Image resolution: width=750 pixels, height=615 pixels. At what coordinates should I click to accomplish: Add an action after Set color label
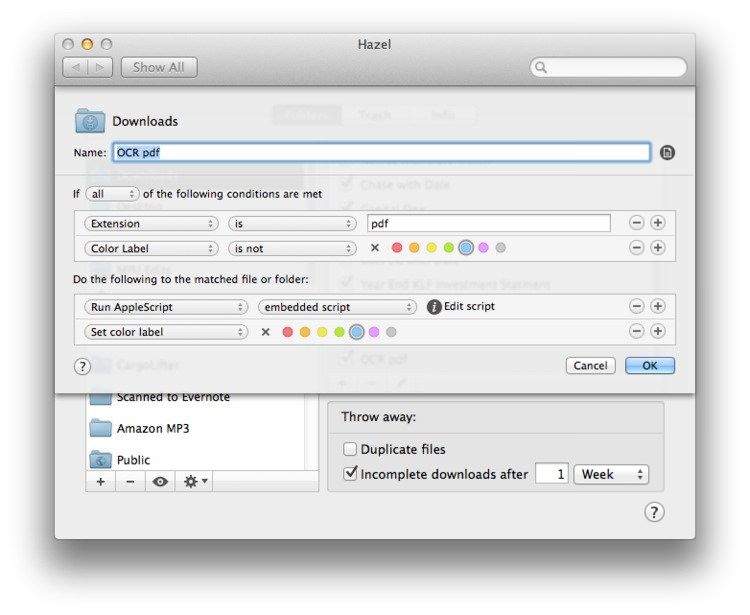(658, 331)
